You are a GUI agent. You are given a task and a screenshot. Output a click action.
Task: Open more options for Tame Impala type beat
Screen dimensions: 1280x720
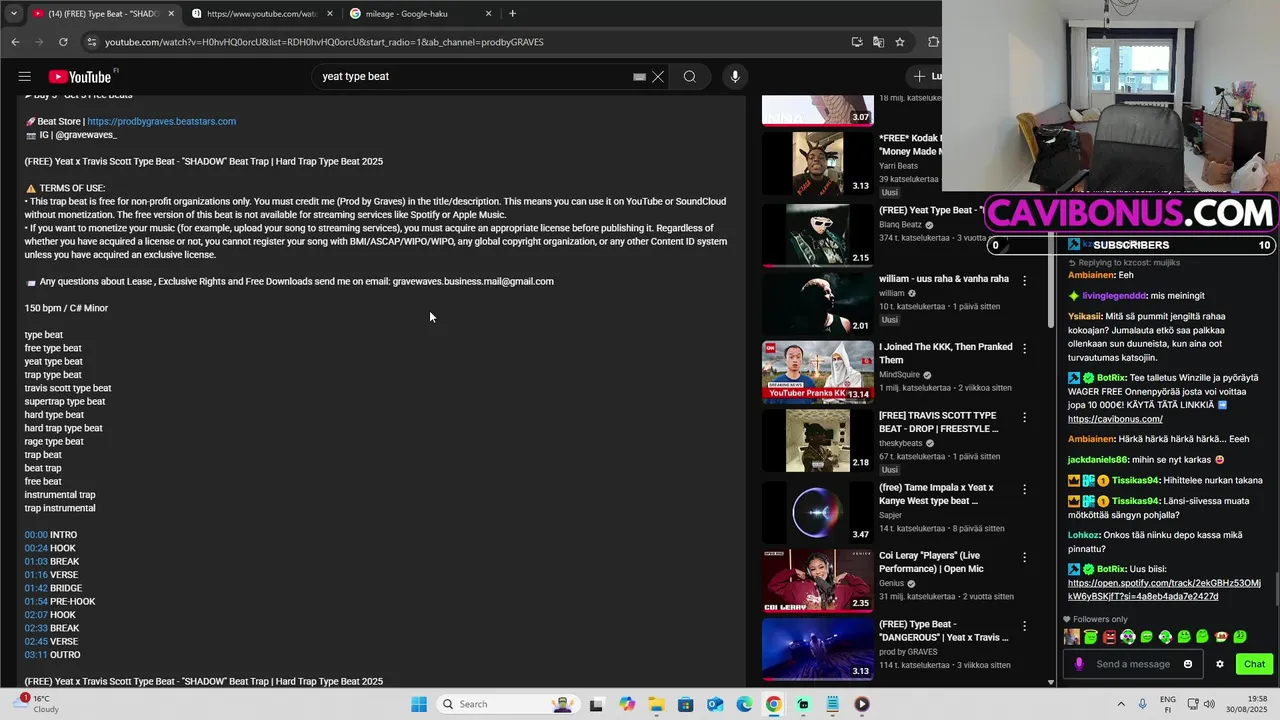coord(1024,489)
